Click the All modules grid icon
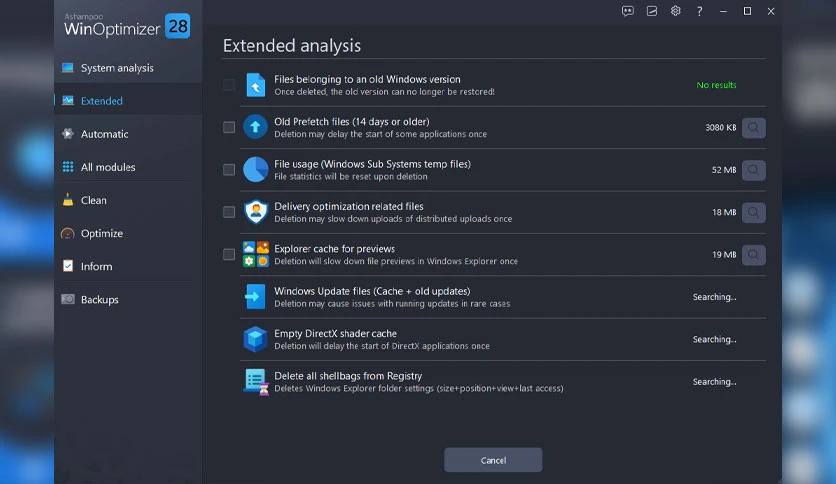836x484 pixels. (68, 167)
